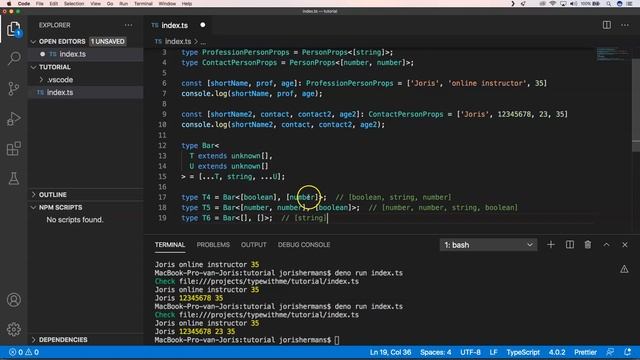640x360 pixels.
Task: Change file encoding UTF-8
Action: [x=470, y=352]
